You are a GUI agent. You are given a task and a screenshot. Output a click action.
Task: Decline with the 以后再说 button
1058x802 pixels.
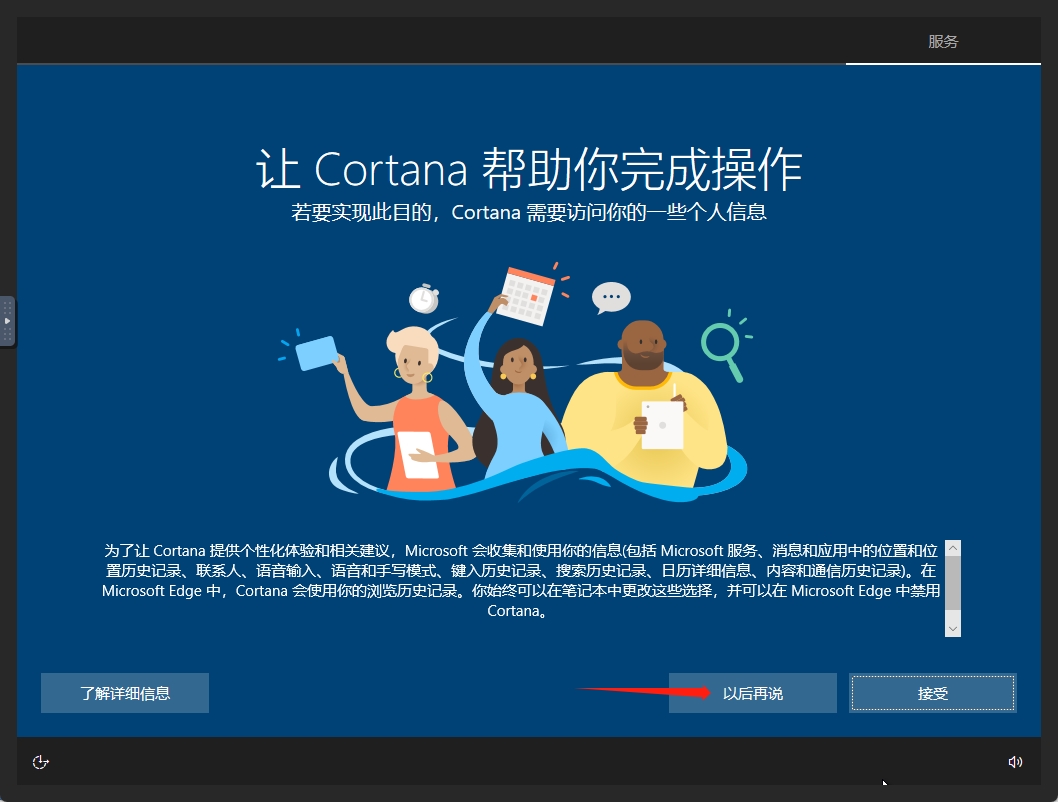[752, 692]
